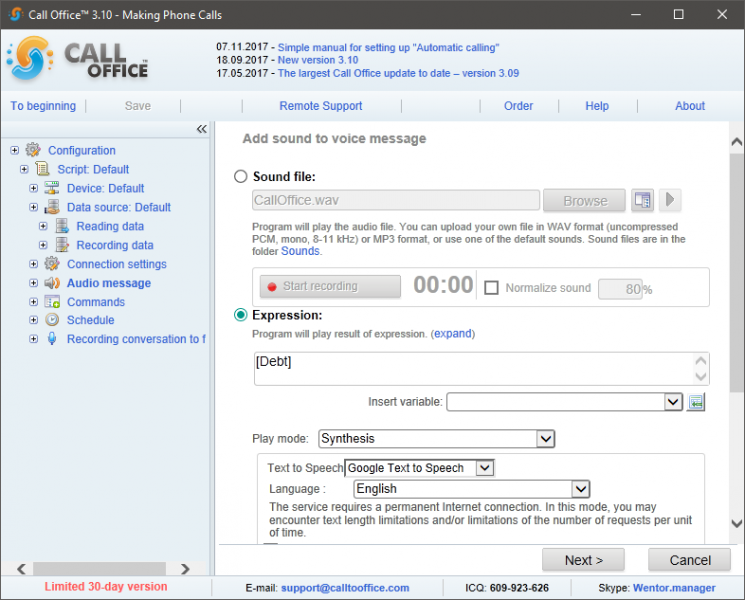Click the Save menu item
This screenshot has height=600, width=745.
(x=138, y=106)
